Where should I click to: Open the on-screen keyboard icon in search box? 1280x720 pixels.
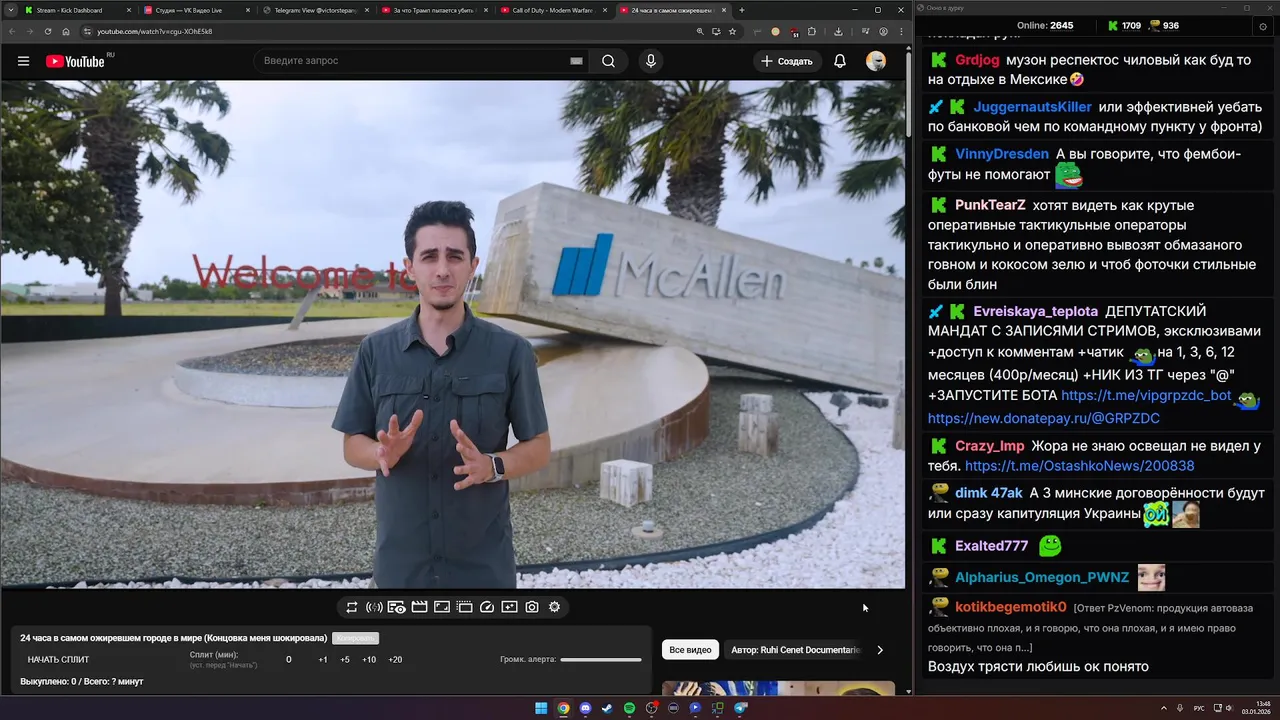pos(576,61)
